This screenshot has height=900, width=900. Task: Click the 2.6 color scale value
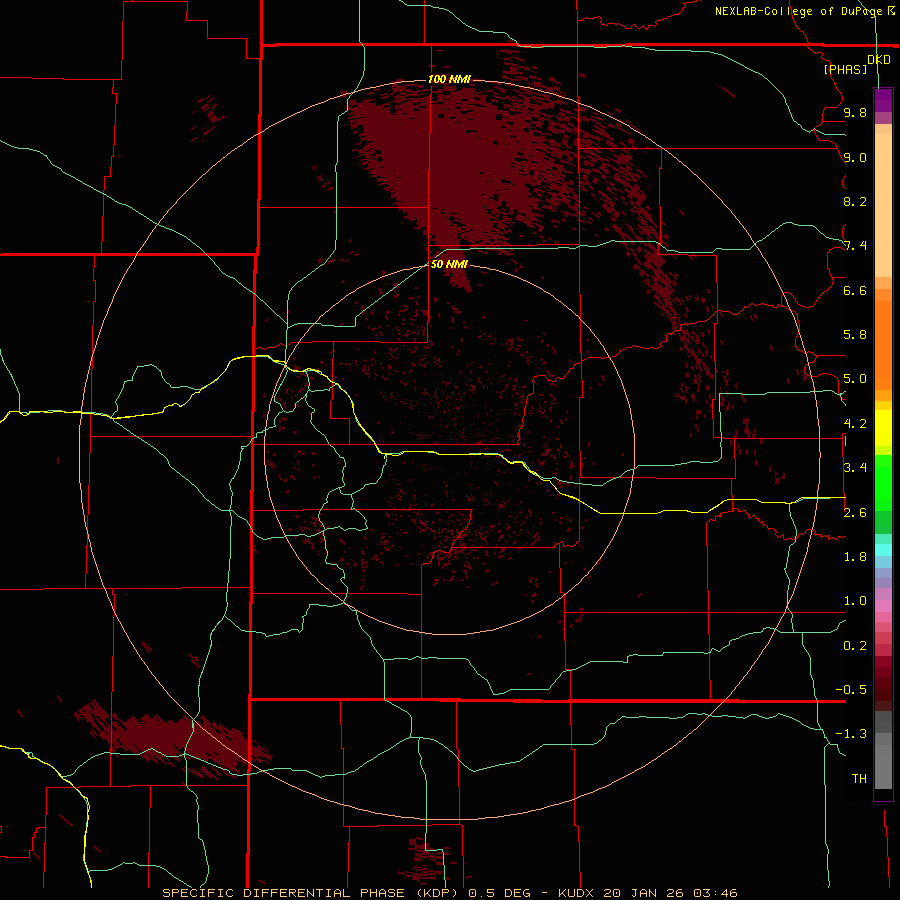point(855,513)
